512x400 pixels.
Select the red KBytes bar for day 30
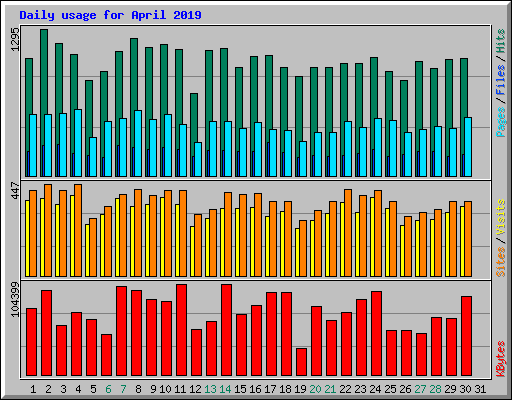(x=466, y=336)
